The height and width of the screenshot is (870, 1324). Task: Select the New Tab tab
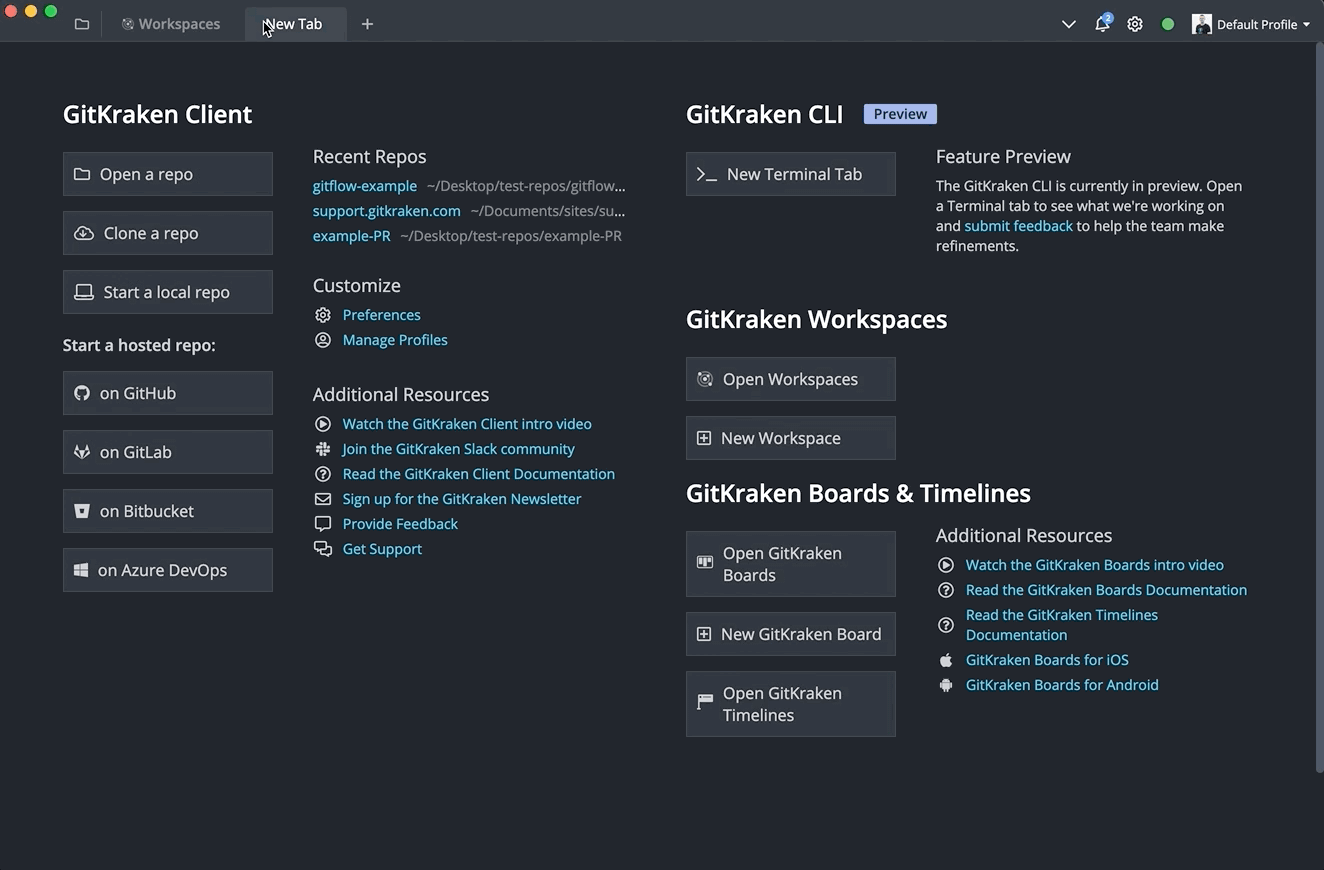coord(295,24)
